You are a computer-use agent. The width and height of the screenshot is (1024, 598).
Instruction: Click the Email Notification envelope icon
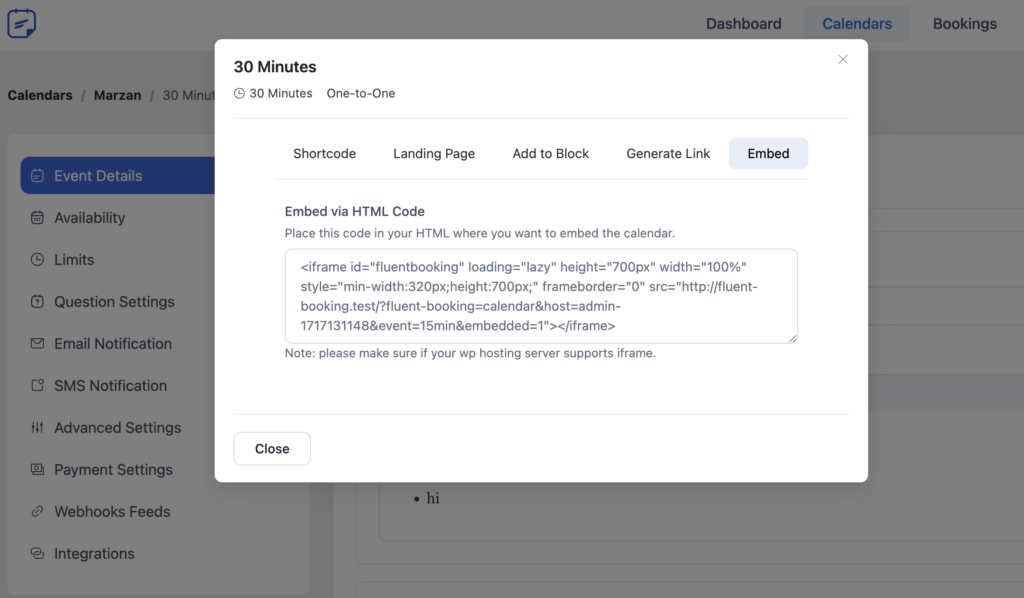click(x=37, y=344)
